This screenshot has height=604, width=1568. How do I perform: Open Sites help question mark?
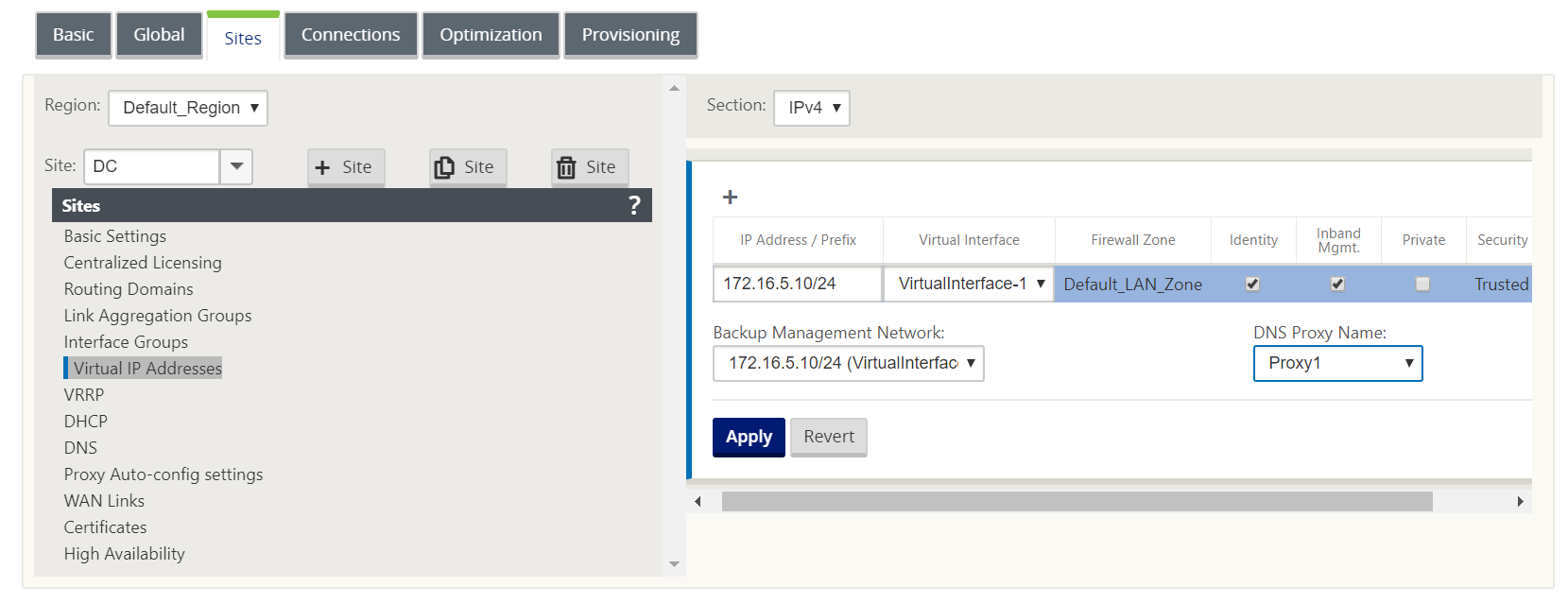[x=634, y=205]
